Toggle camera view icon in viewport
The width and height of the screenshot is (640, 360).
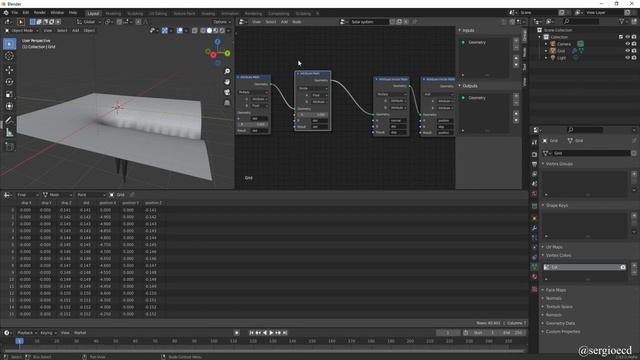tap(227, 92)
